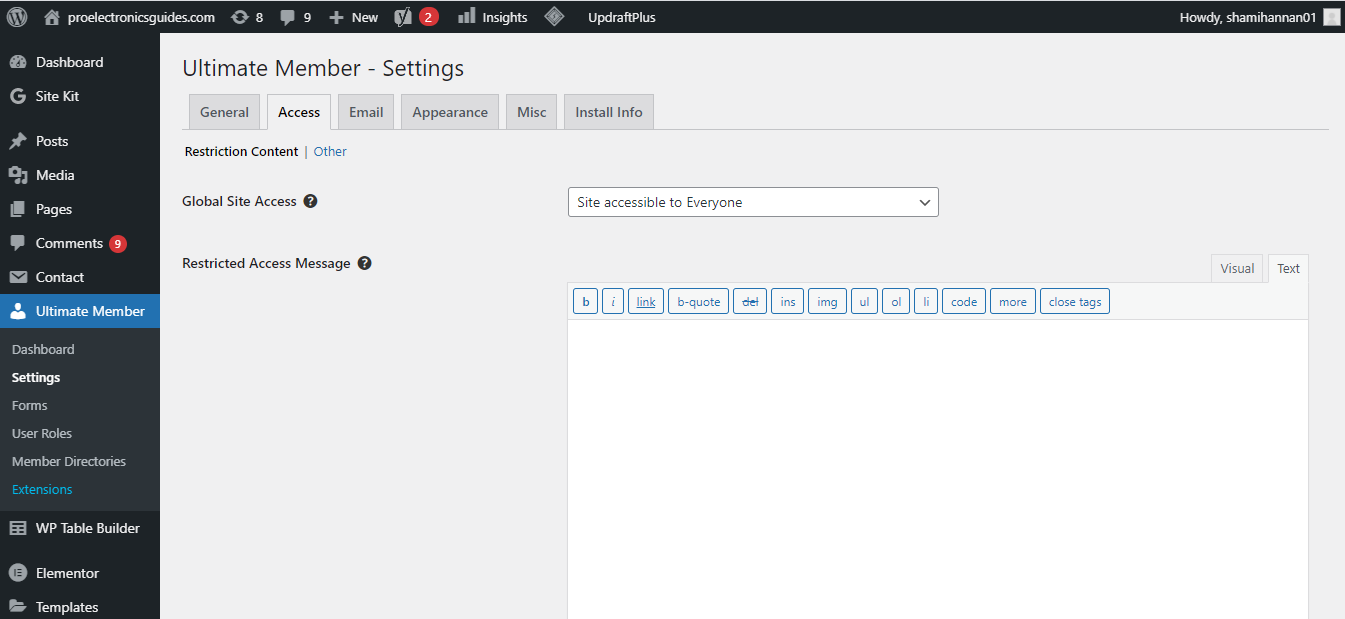
Task: Open UpdraftPlus in the admin bar
Action: [622, 17]
